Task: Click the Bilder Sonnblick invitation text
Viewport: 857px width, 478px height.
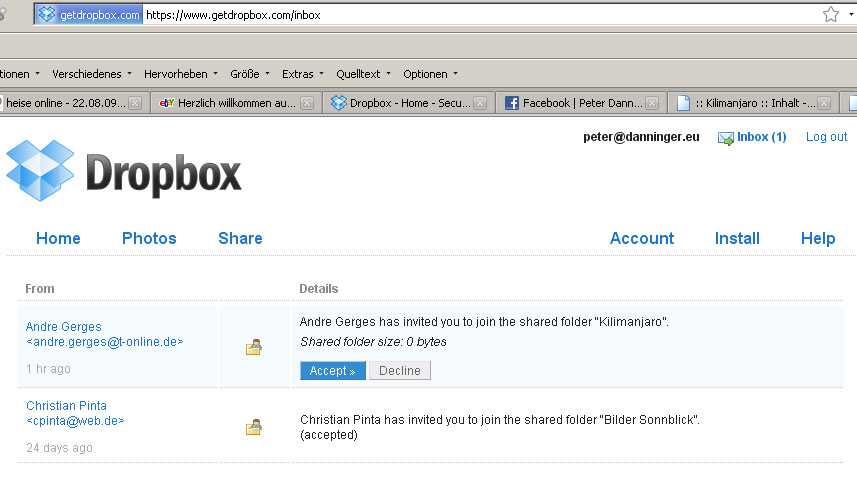Action: (500, 420)
